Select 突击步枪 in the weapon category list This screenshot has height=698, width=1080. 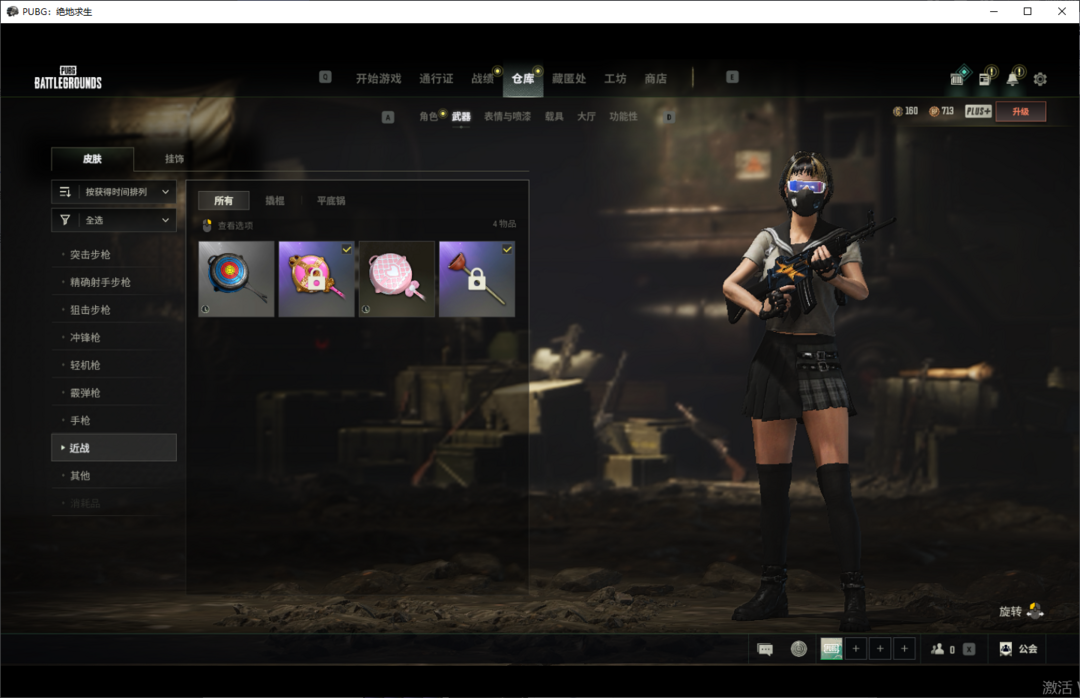(x=91, y=255)
